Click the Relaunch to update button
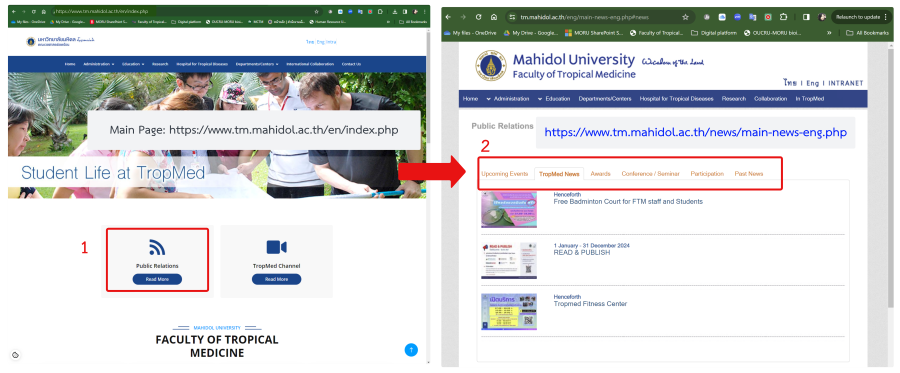This screenshot has width=900, height=373. pyautogui.click(x=861, y=17)
